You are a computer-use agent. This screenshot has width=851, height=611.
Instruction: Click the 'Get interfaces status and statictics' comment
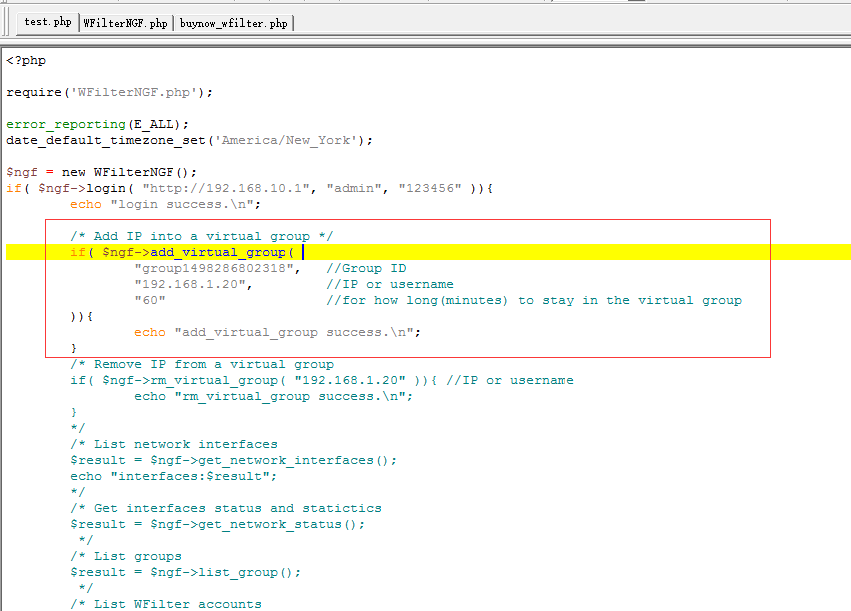coord(226,508)
